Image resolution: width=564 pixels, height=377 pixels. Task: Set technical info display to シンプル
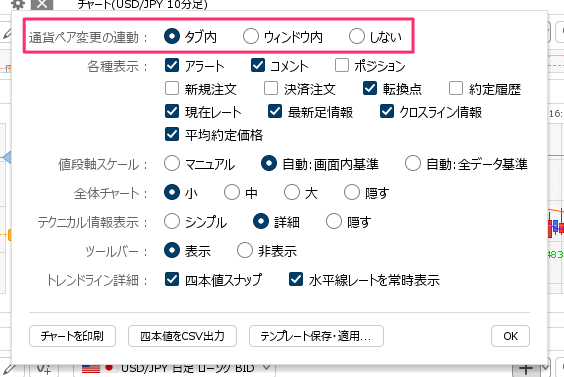[172, 222]
